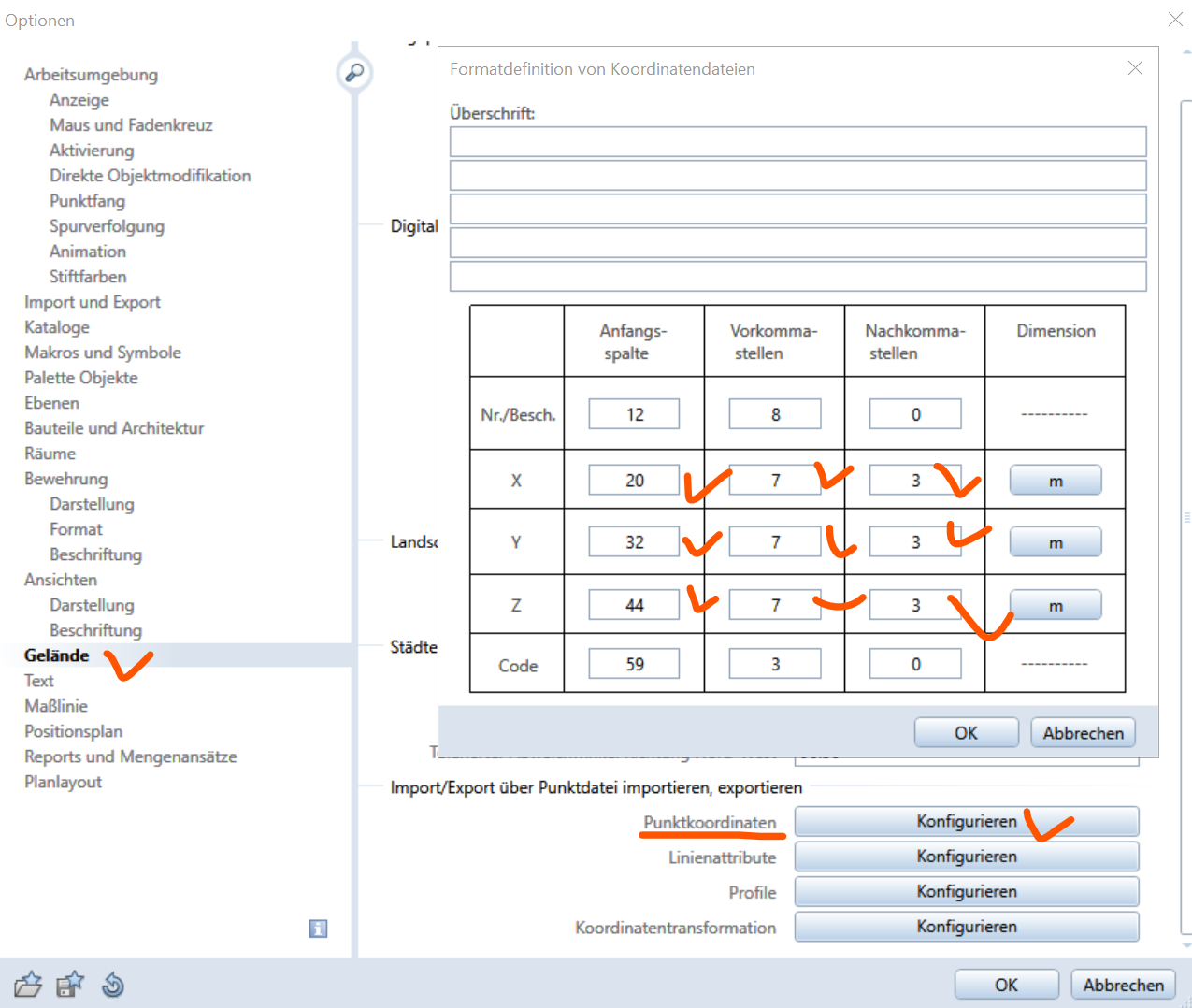Click Abbrechen in the Formatdefinition dialog

pyautogui.click(x=1083, y=733)
